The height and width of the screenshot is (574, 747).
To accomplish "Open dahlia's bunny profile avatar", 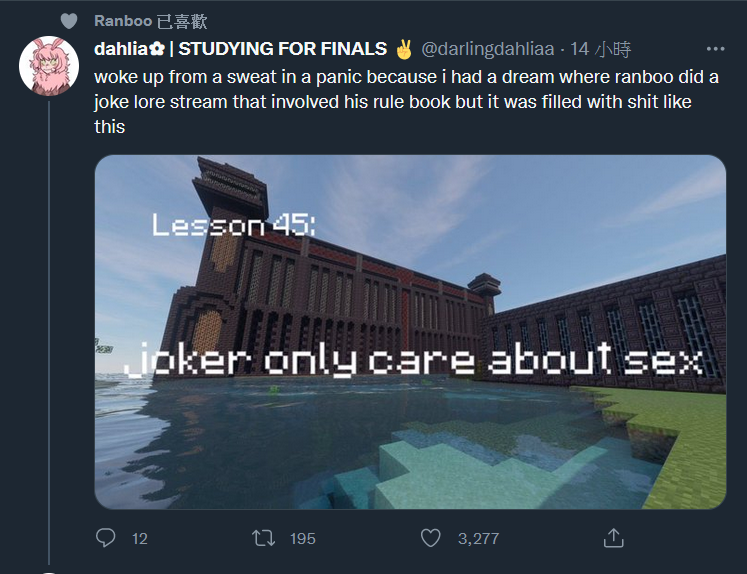I will click(x=49, y=66).
